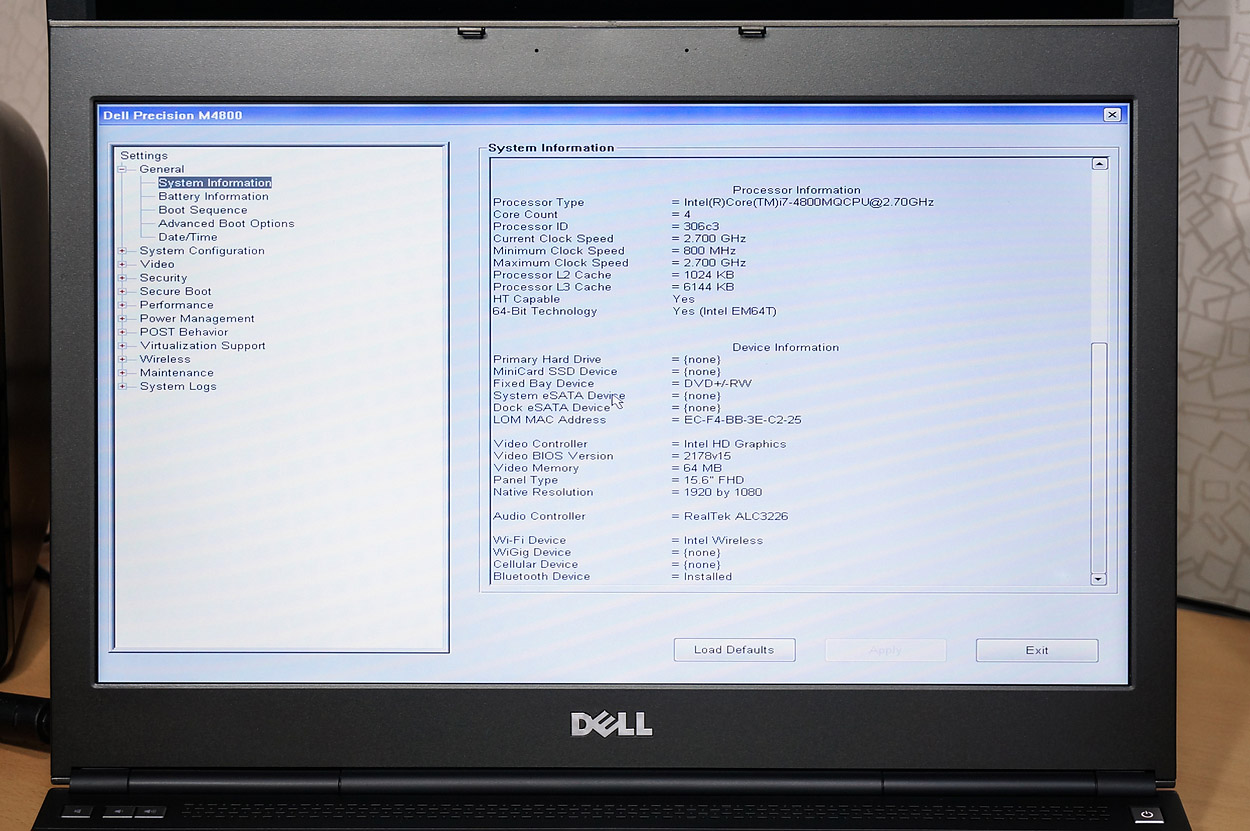This screenshot has height=831, width=1250.
Task: Click the plus box beside System Configuration
Action: point(123,251)
